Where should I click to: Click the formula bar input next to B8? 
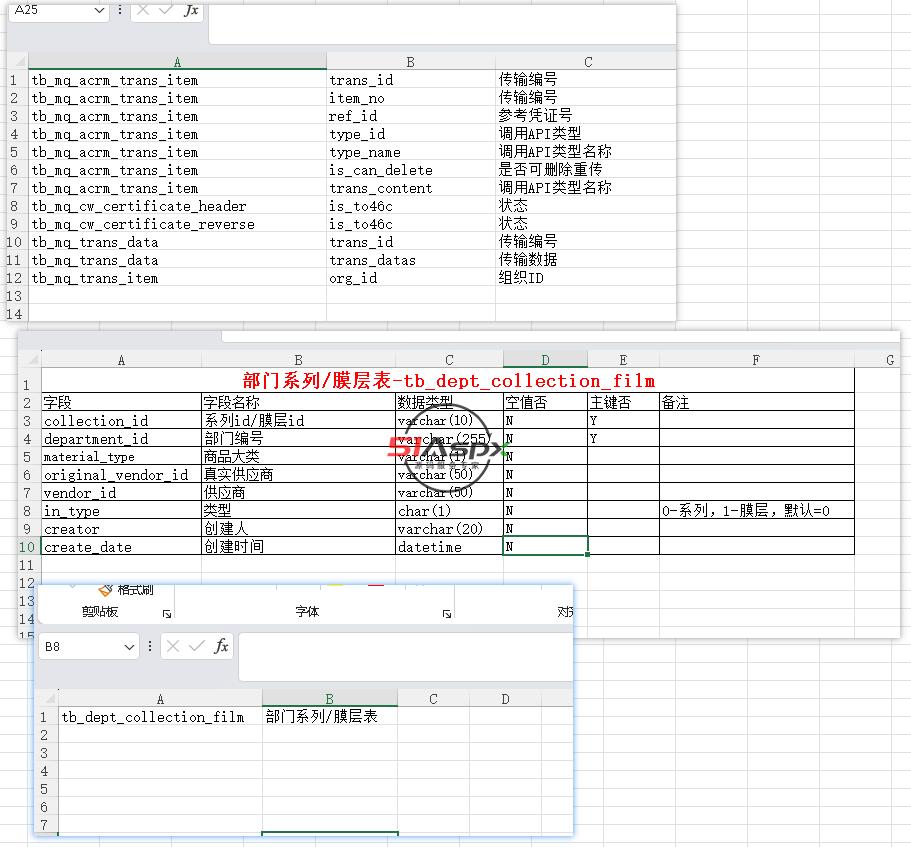pyautogui.click(x=406, y=657)
